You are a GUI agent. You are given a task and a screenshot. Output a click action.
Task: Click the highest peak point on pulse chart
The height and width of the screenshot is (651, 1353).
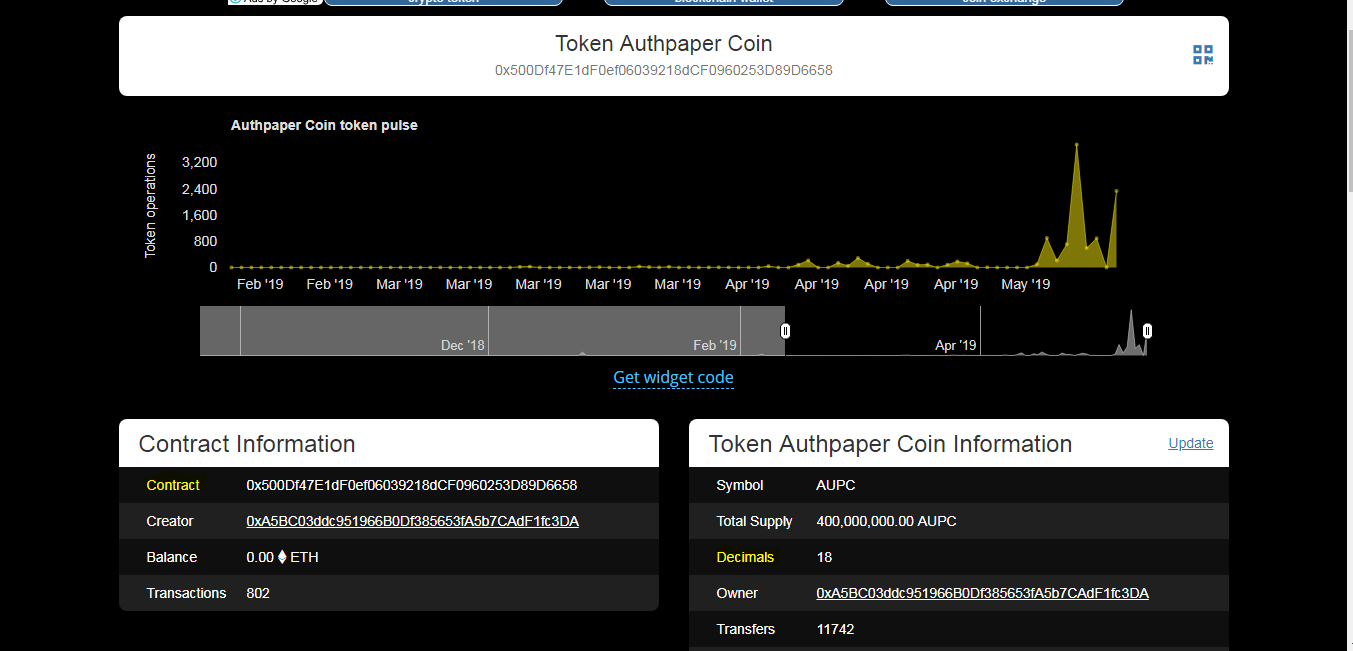[1077, 145]
